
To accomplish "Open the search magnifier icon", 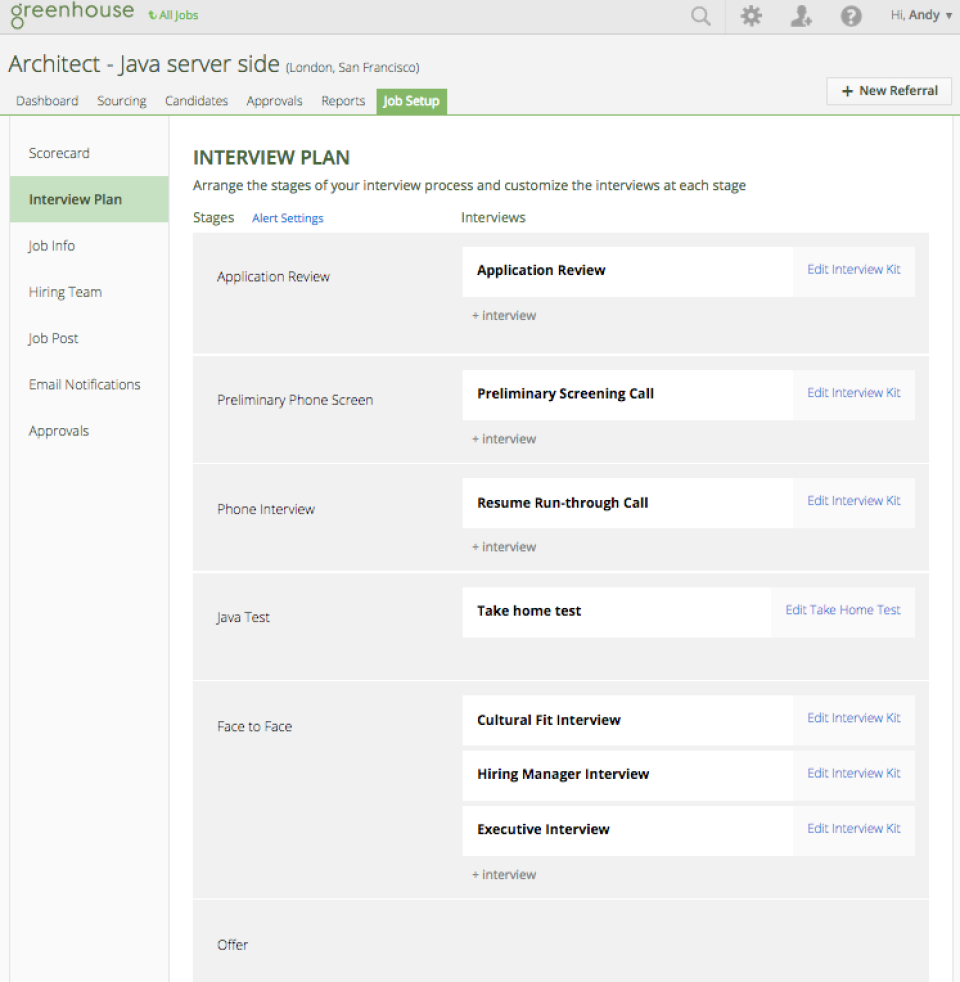I will tap(701, 16).
